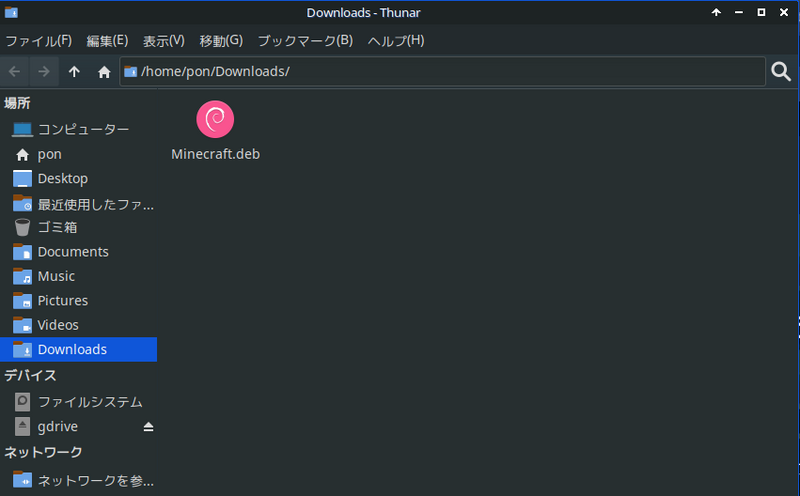
Task: Navigate to parent folder with up arrow
Action: click(74, 71)
